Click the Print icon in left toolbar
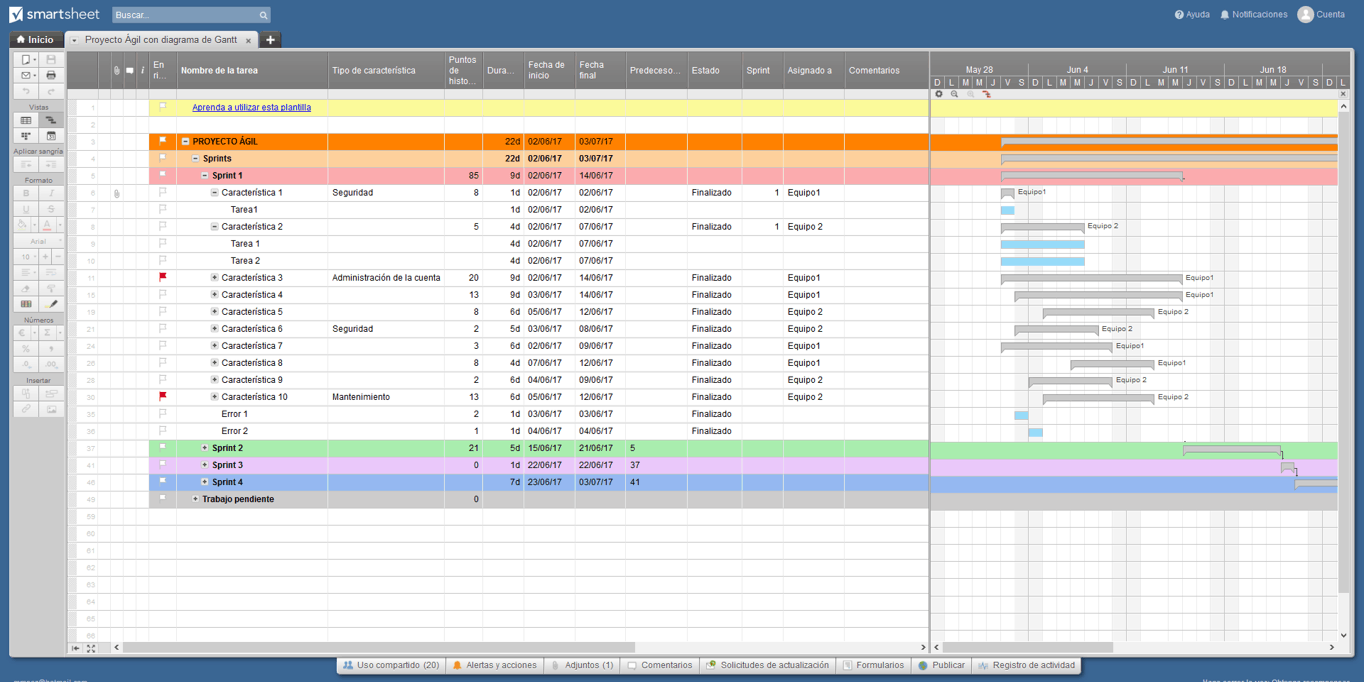The image size is (1364, 682). click(51, 75)
